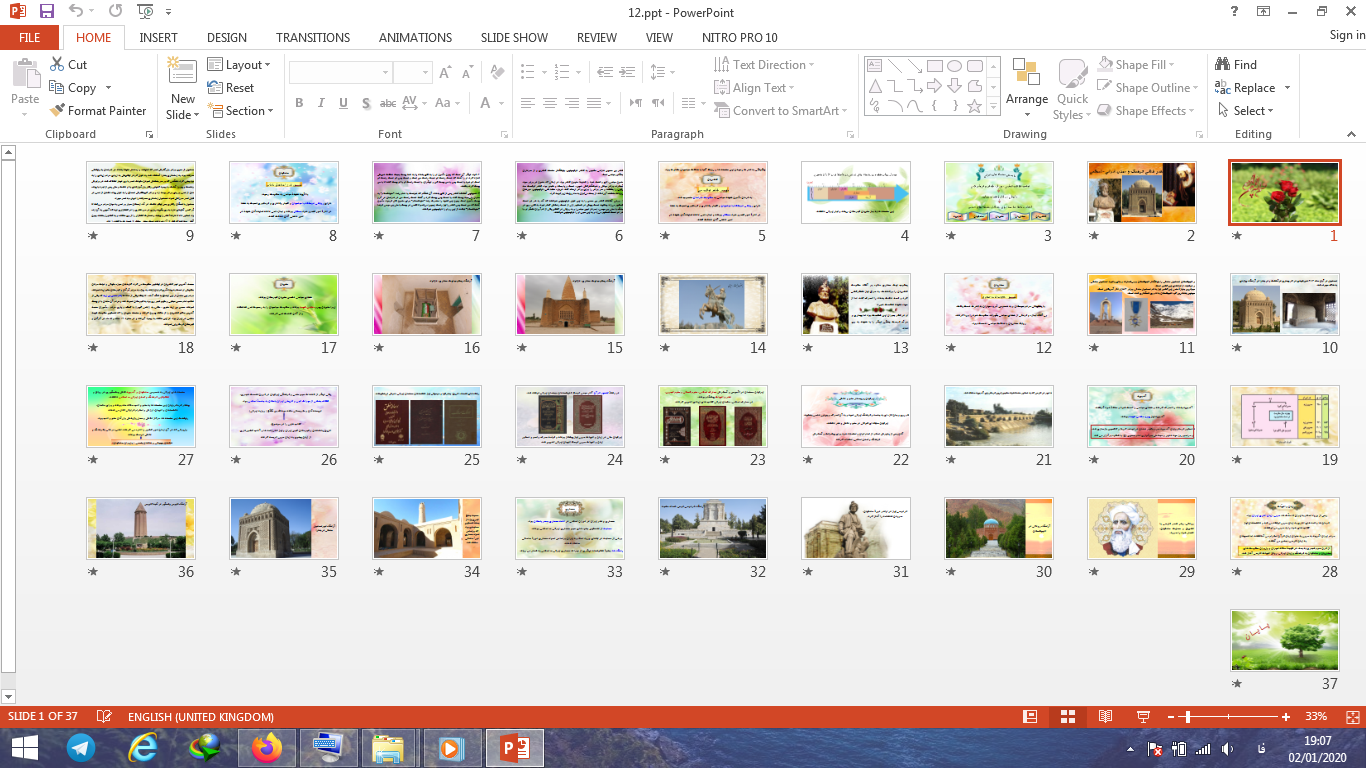Open the TRANSITIONS ribbon tab
The image size is (1366, 768).
pos(313,37)
